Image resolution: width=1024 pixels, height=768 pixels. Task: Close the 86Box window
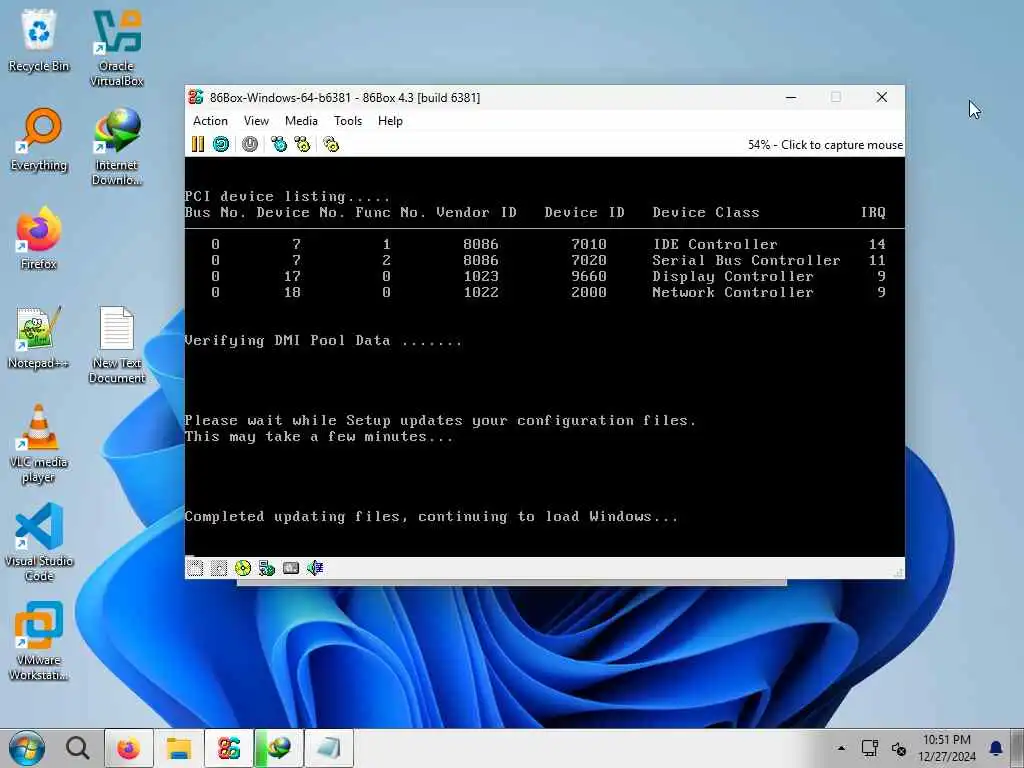(882, 97)
